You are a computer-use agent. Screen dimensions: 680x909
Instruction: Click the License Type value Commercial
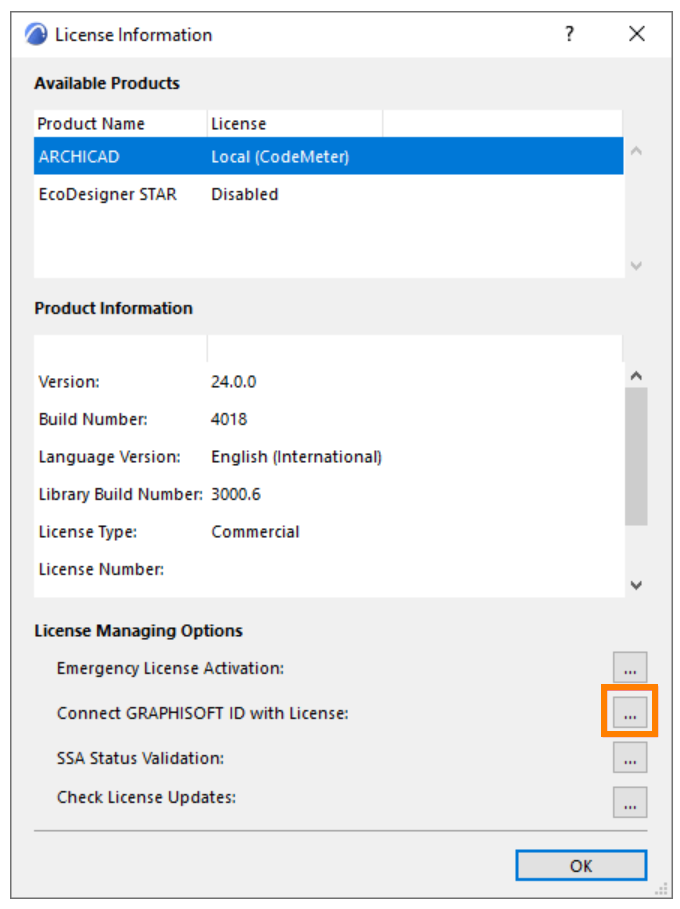coord(255,532)
